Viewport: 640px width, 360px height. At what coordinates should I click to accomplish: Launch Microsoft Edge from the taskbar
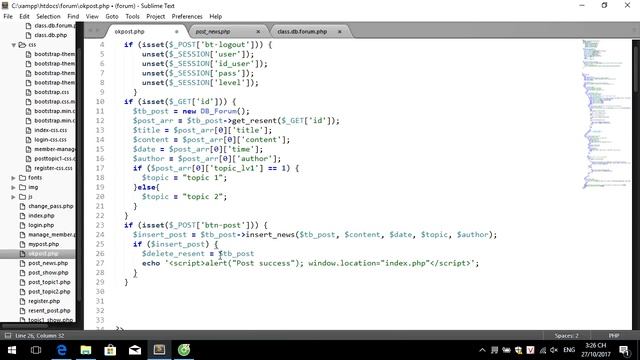(x=61, y=350)
